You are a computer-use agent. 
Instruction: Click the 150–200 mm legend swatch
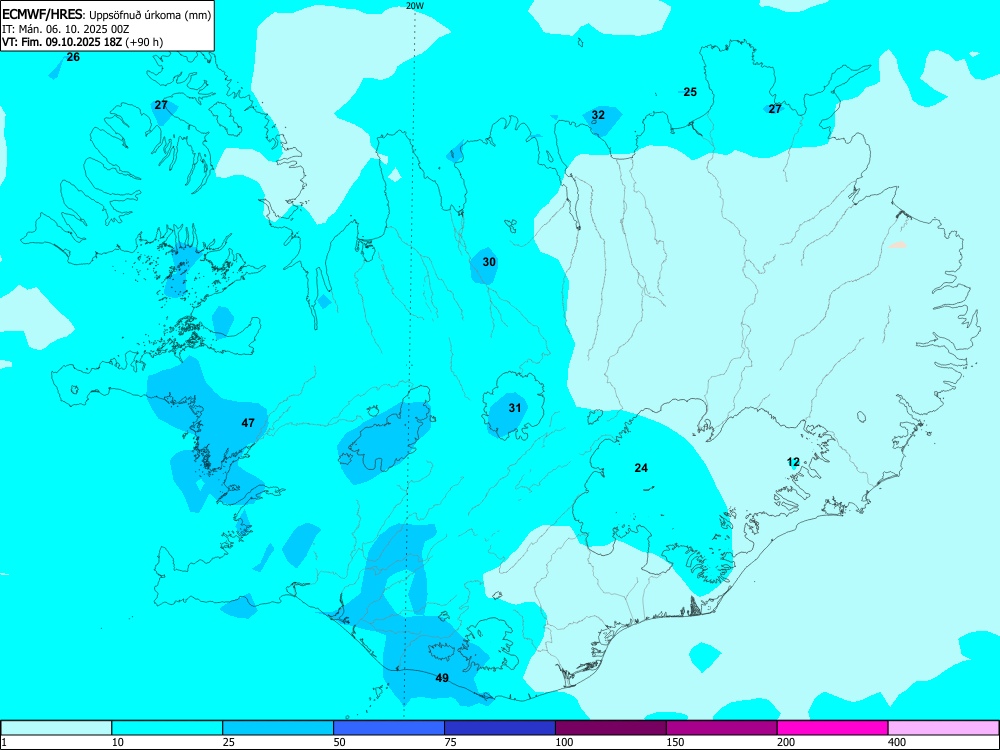pos(722,728)
